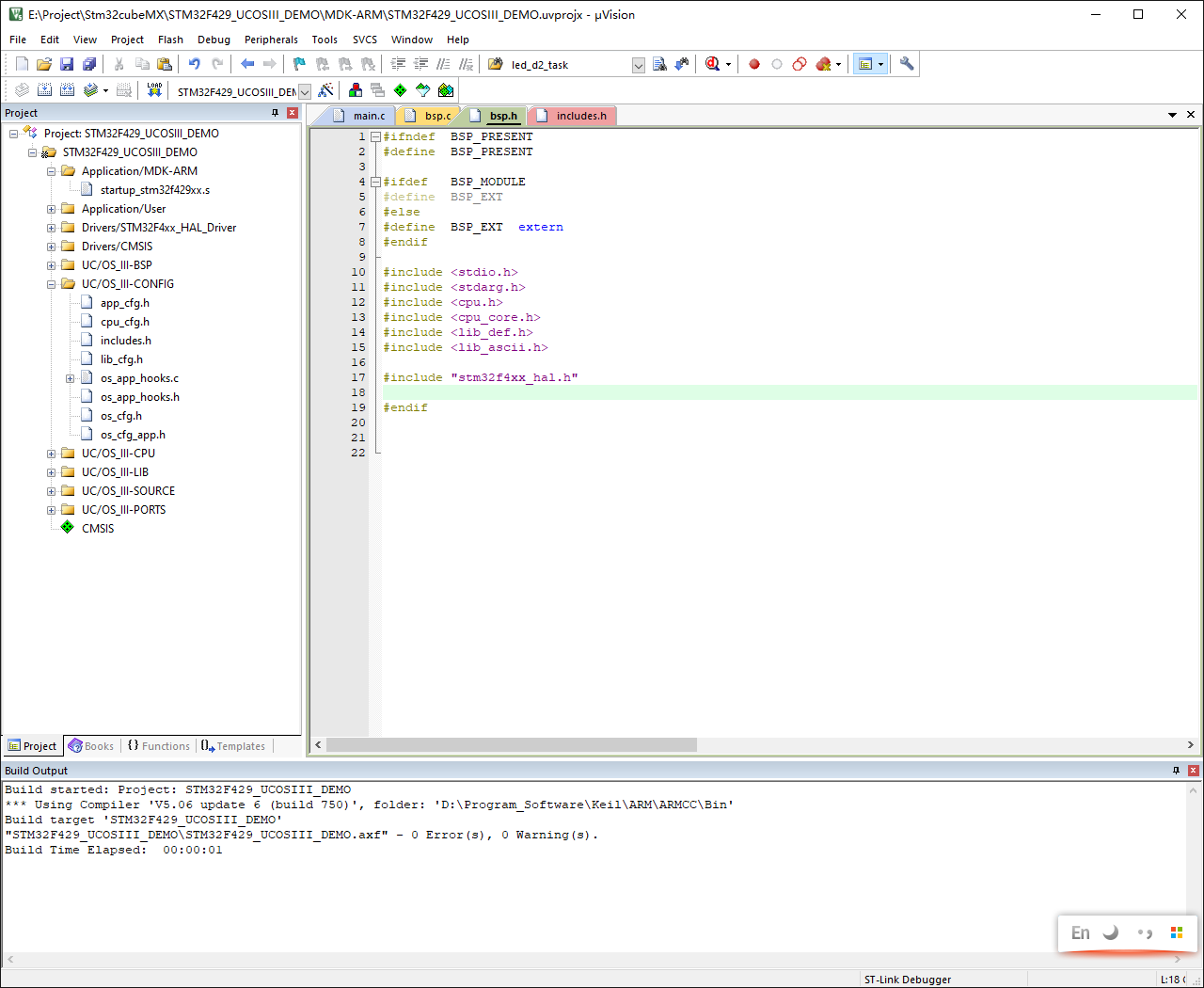1204x988 pixels.
Task: Switch to the includes.h tab
Action: coord(573,116)
